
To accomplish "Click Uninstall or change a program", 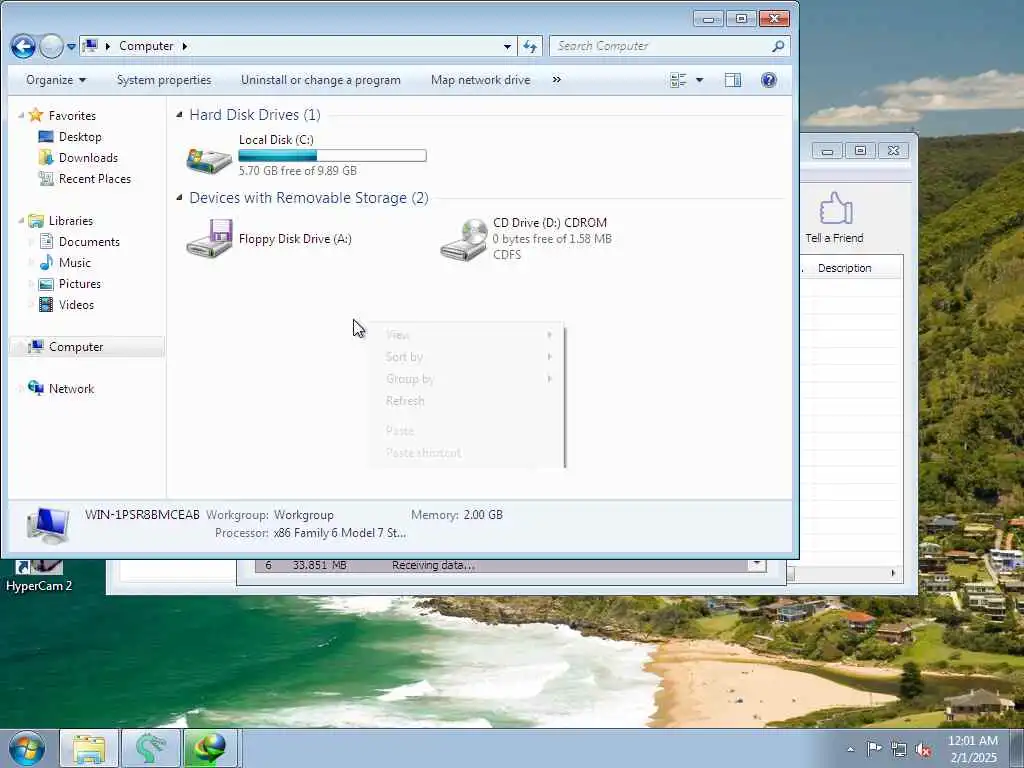I will tap(321, 80).
